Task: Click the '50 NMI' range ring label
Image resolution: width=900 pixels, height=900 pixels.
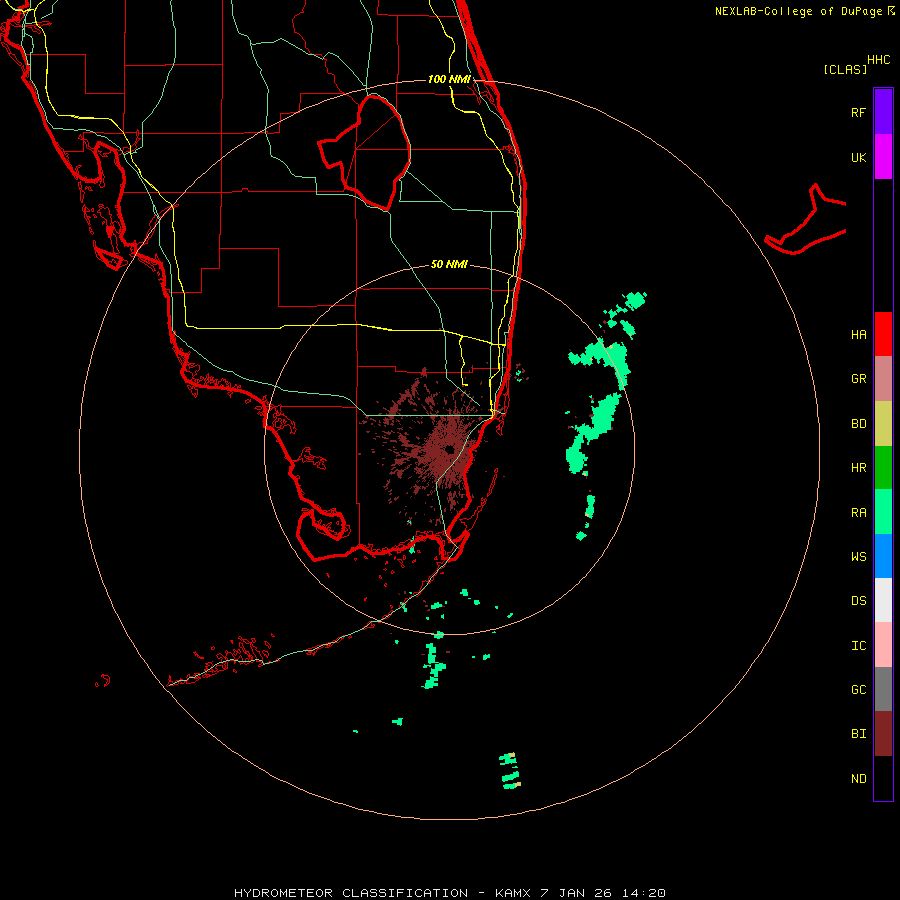Action: tap(449, 264)
